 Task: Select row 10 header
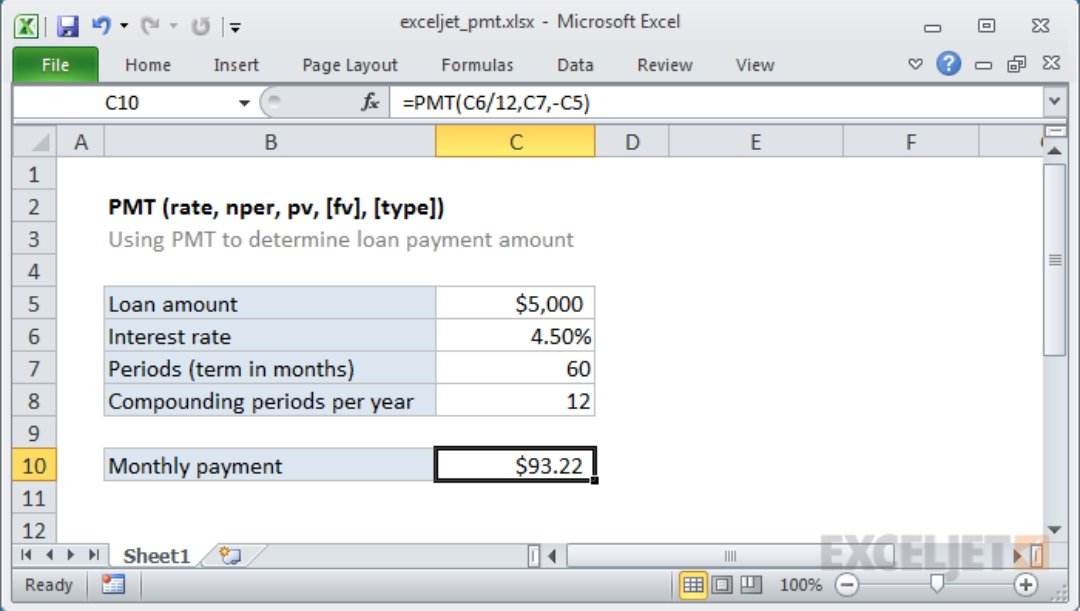[x=34, y=466]
